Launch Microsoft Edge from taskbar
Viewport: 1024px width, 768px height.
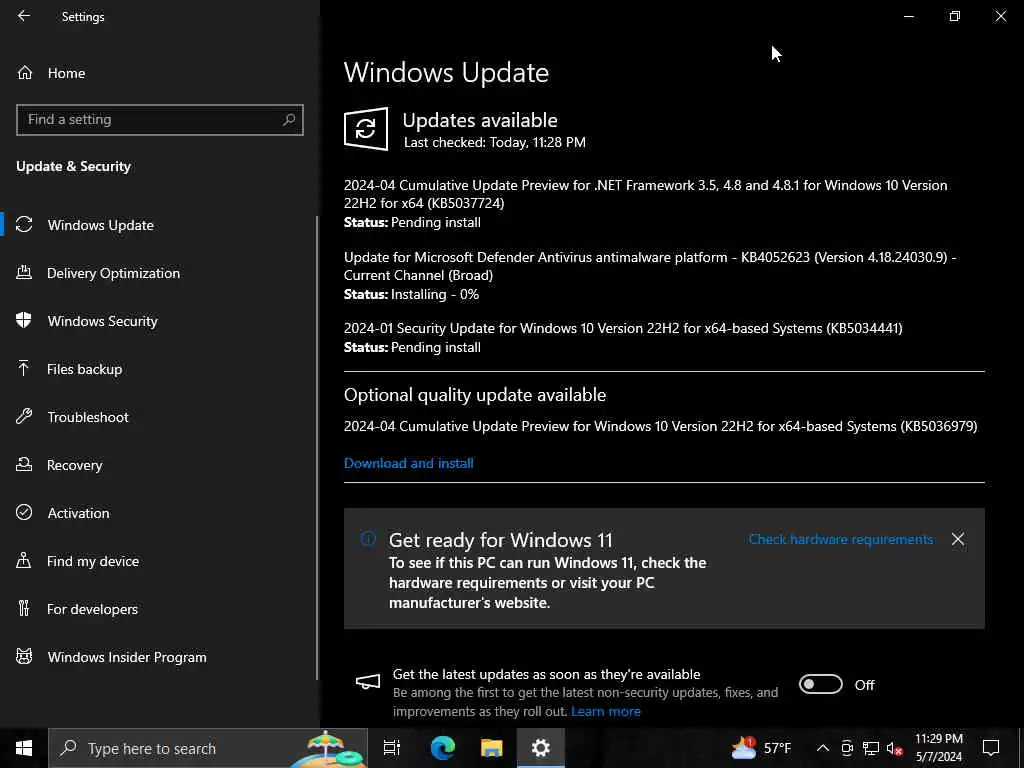tap(442, 748)
